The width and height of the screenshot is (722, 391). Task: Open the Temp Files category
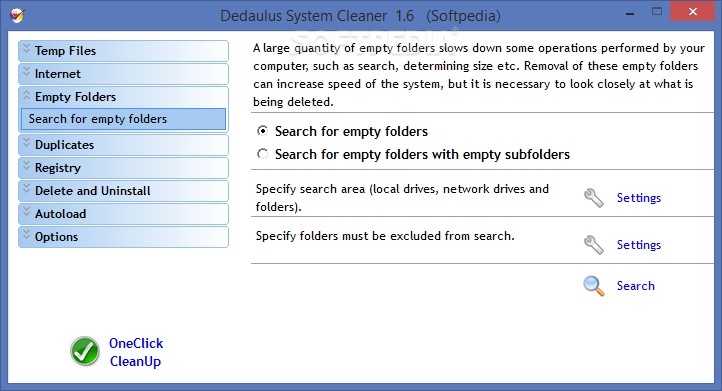(123, 51)
